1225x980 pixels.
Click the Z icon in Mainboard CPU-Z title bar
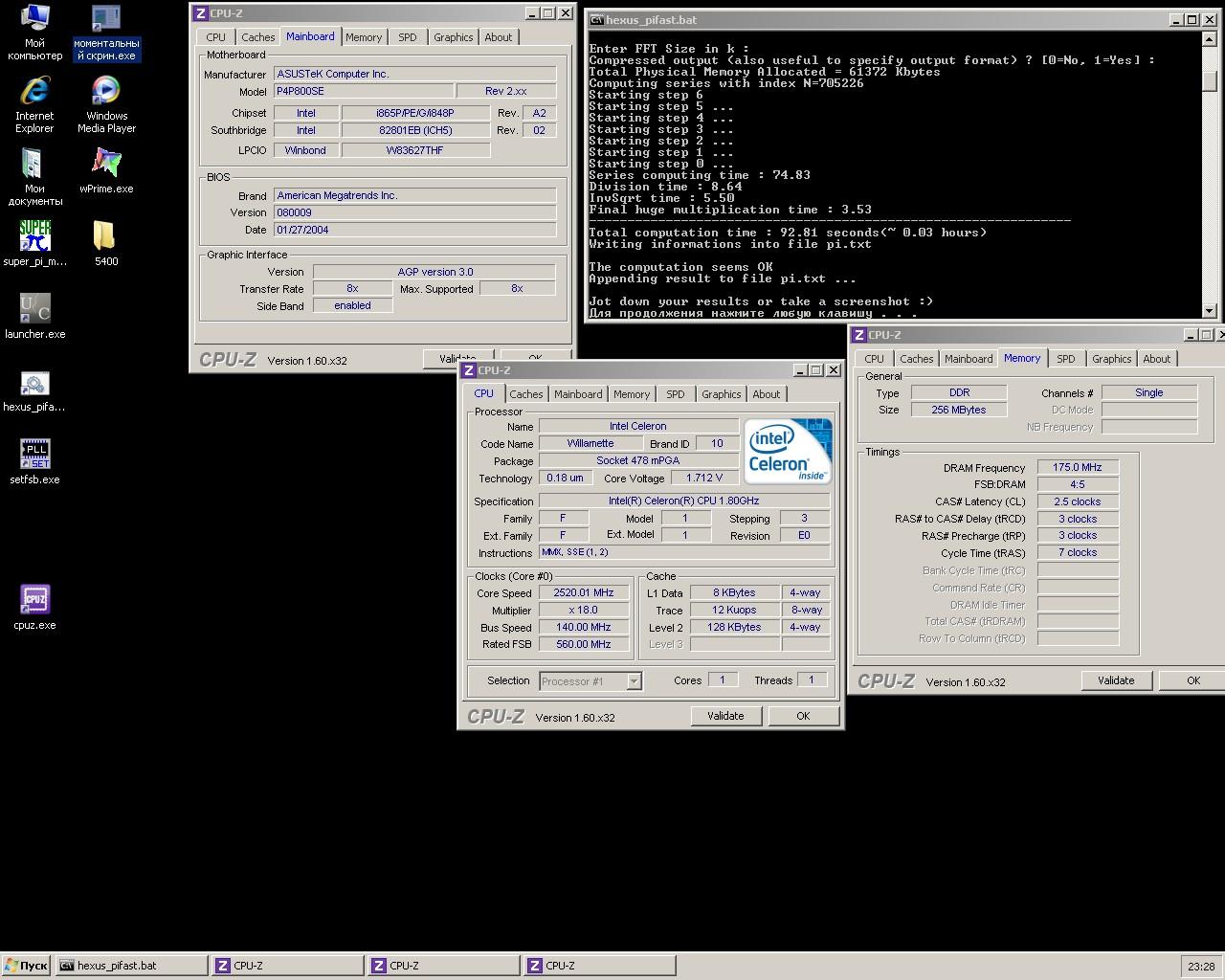[x=200, y=13]
